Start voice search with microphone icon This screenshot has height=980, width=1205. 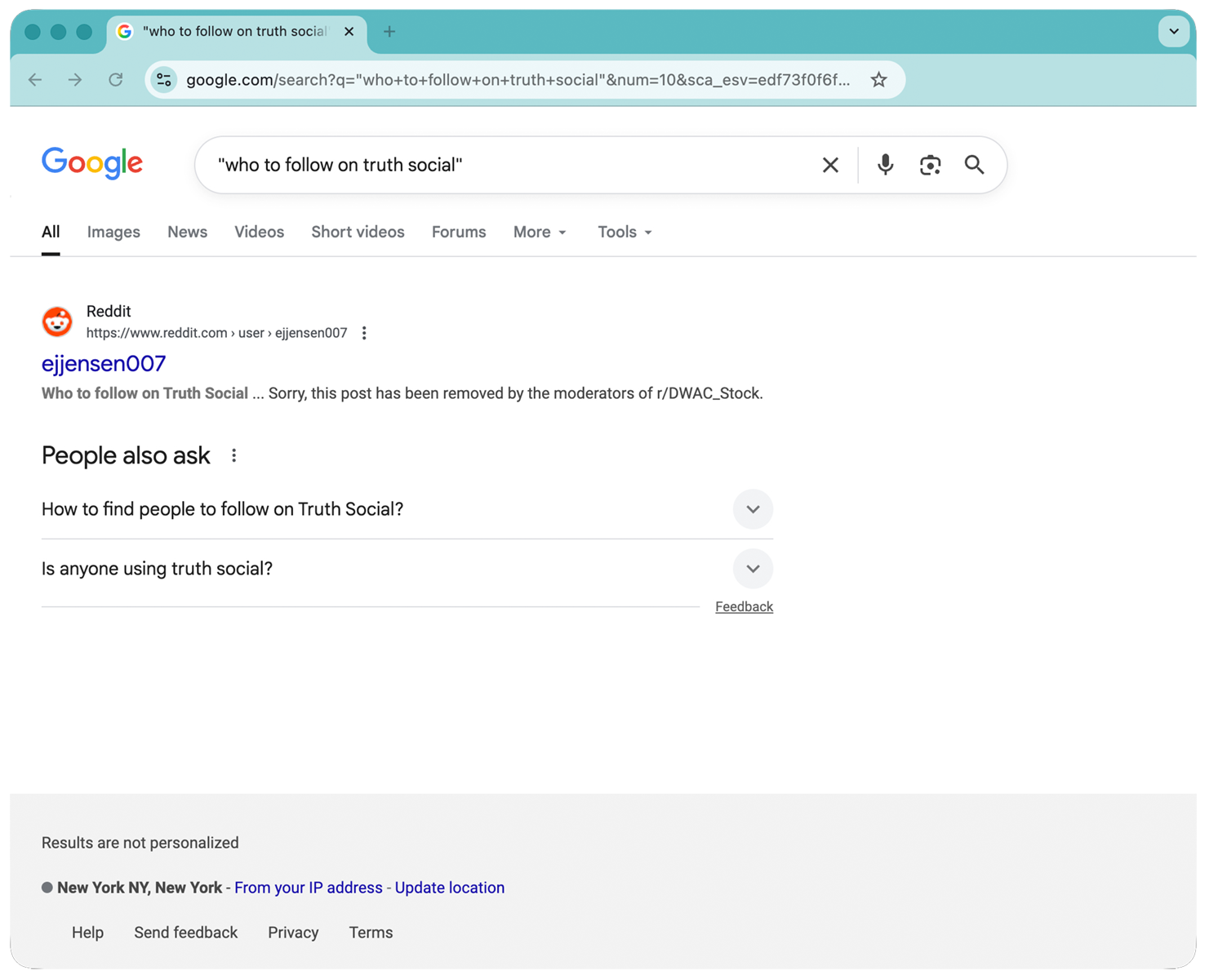[885, 165]
